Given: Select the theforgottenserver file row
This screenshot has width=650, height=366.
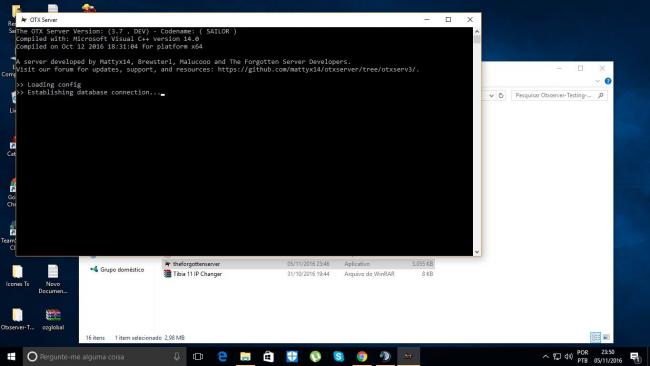Looking at the screenshot, I should (298, 264).
